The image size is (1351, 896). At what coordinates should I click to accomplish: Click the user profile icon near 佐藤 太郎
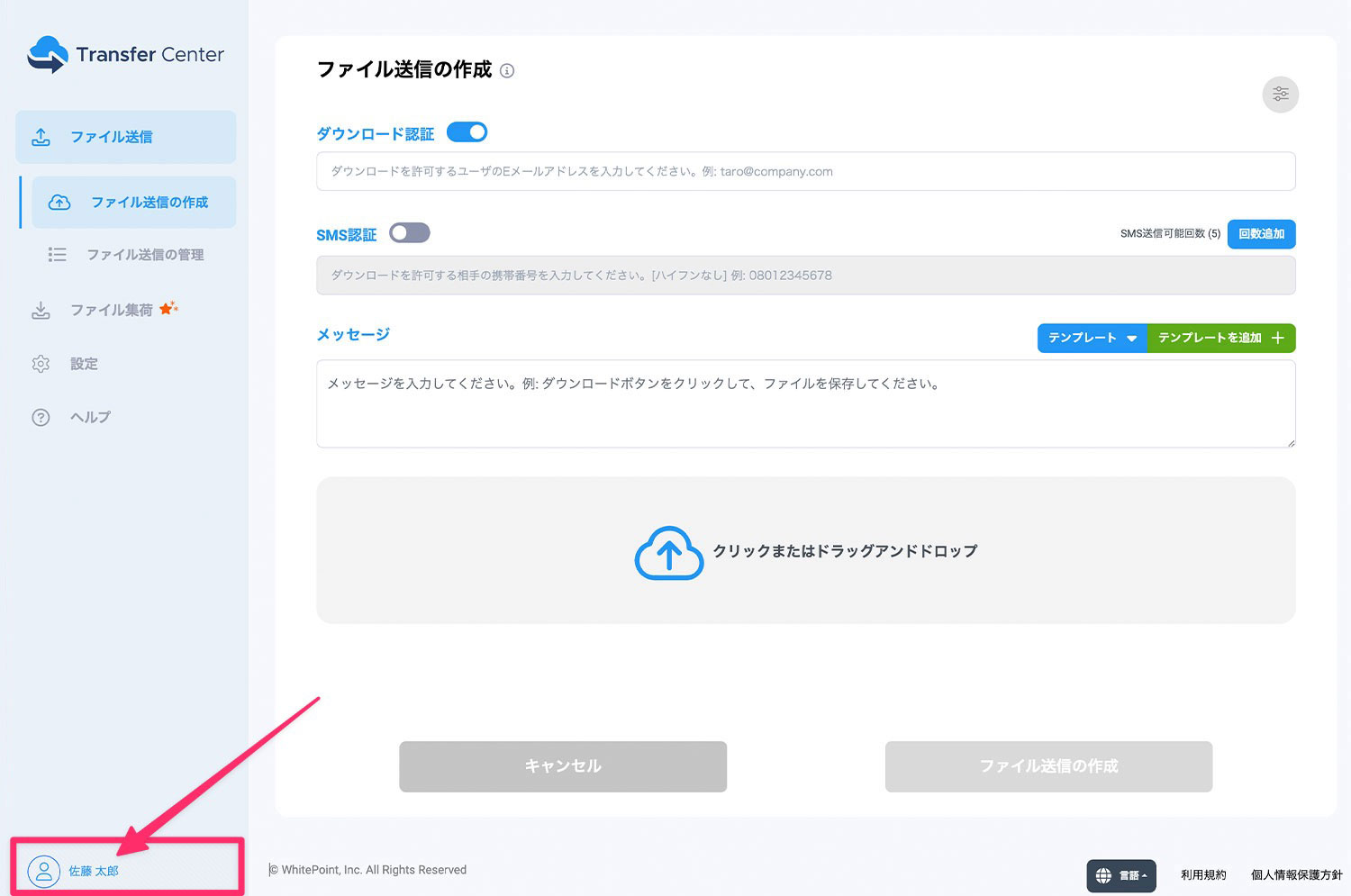(43, 872)
